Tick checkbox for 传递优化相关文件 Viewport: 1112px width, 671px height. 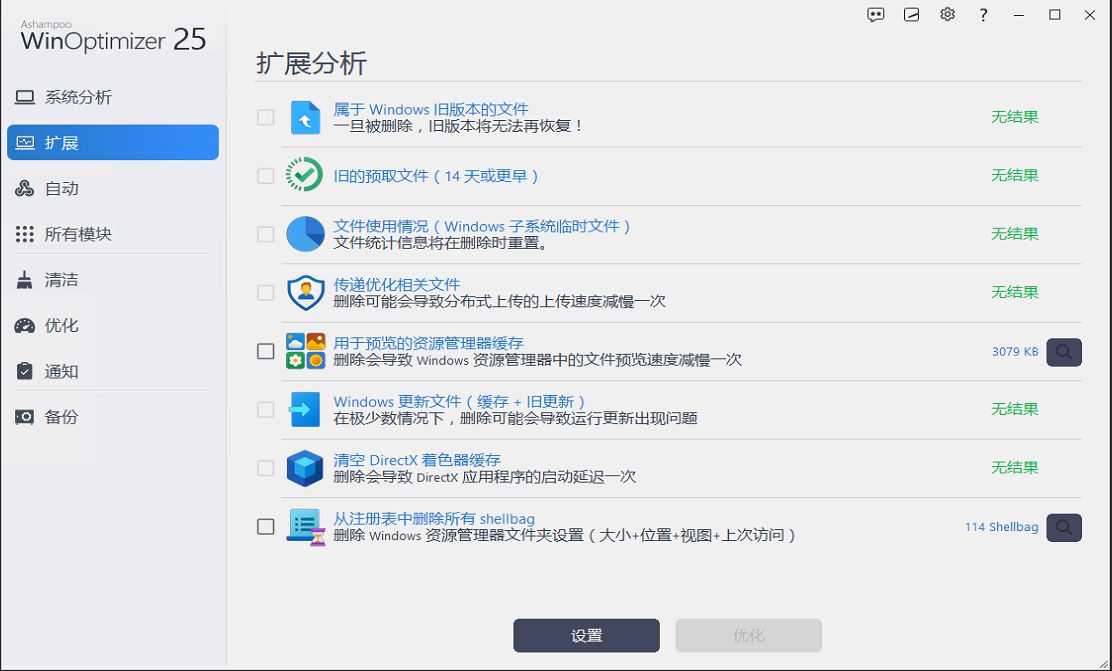pos(265,292)
